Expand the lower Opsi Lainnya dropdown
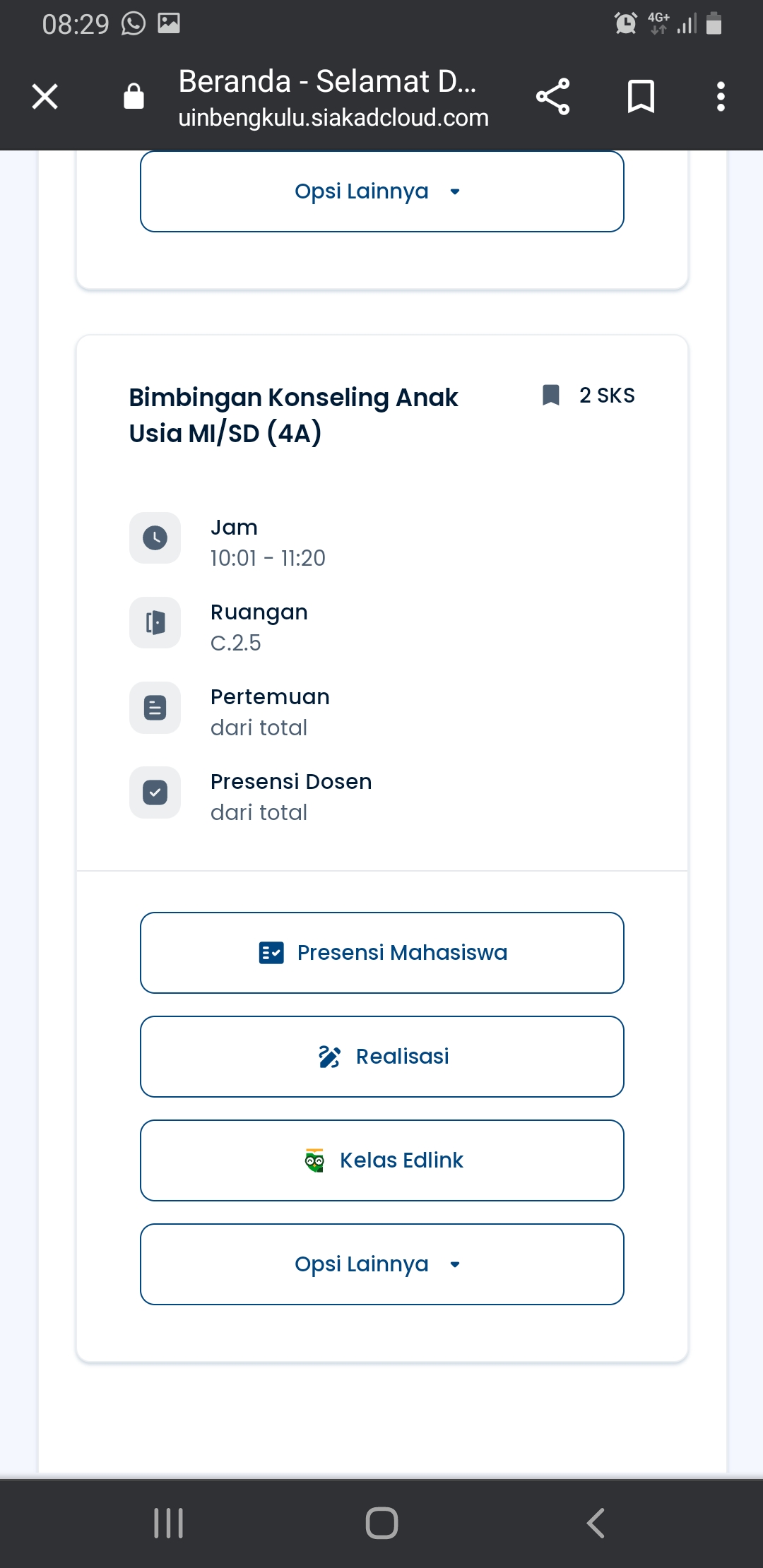The height and width of the screenshot is (1568, 763). (x=381, y=1264)
